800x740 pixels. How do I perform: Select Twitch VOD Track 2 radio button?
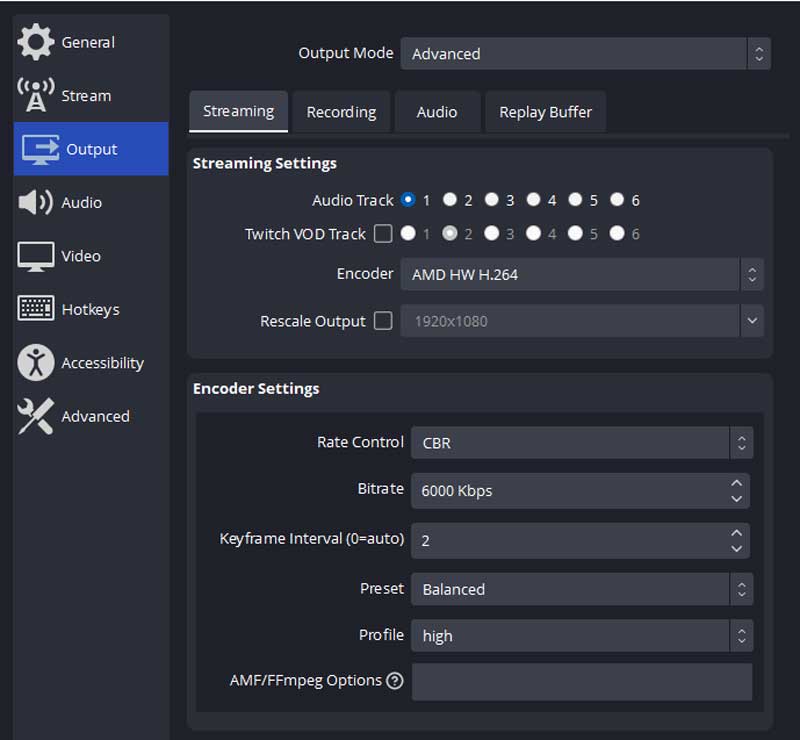click(449, 233)
